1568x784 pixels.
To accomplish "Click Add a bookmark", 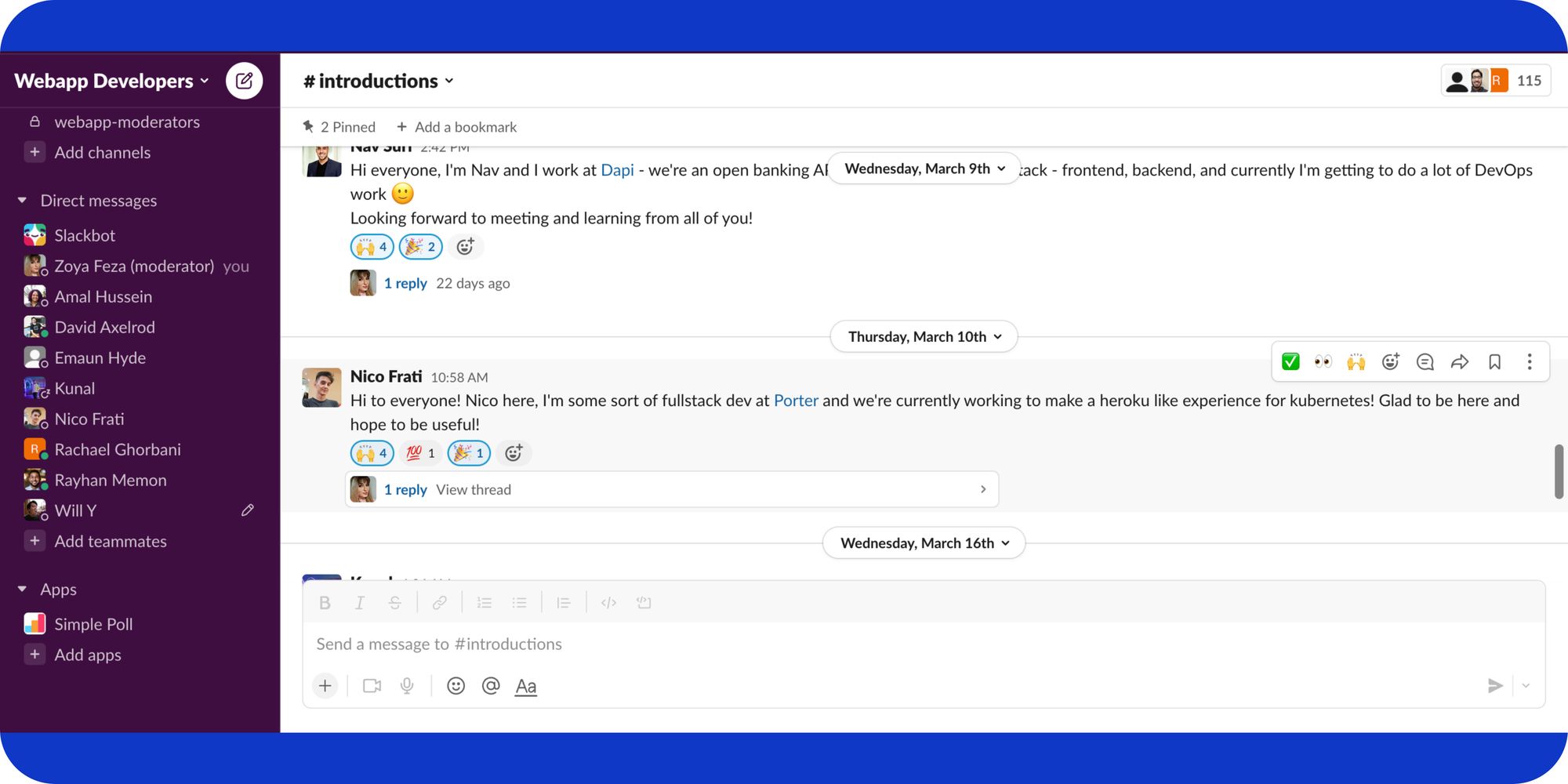I will click(x=456, y=127).
